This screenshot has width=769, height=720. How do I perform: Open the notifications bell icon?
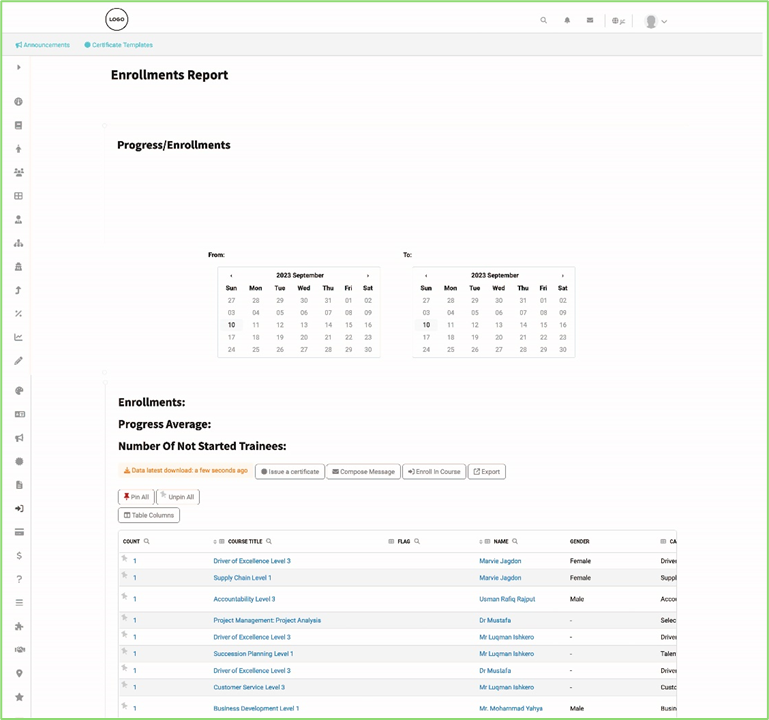point(567,20)
